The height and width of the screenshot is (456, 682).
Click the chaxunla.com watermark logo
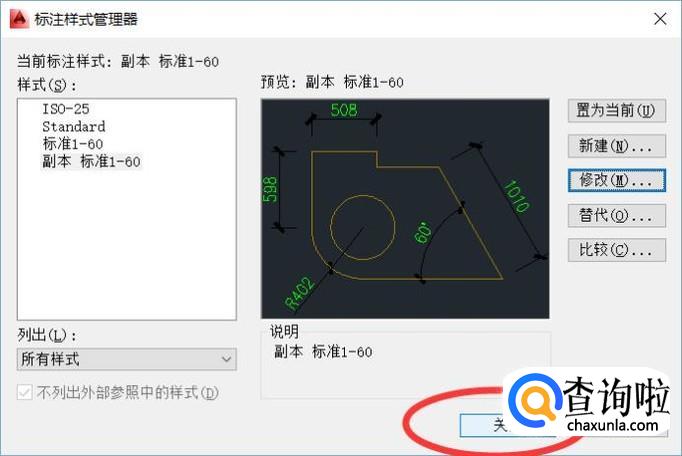pyautogui.click(x=587, y=406)
